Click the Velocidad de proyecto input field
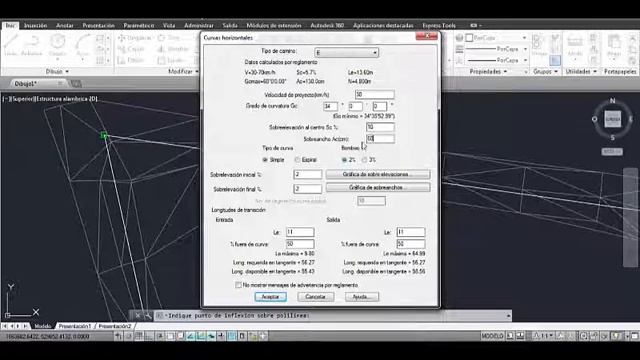 pos(374,95)
